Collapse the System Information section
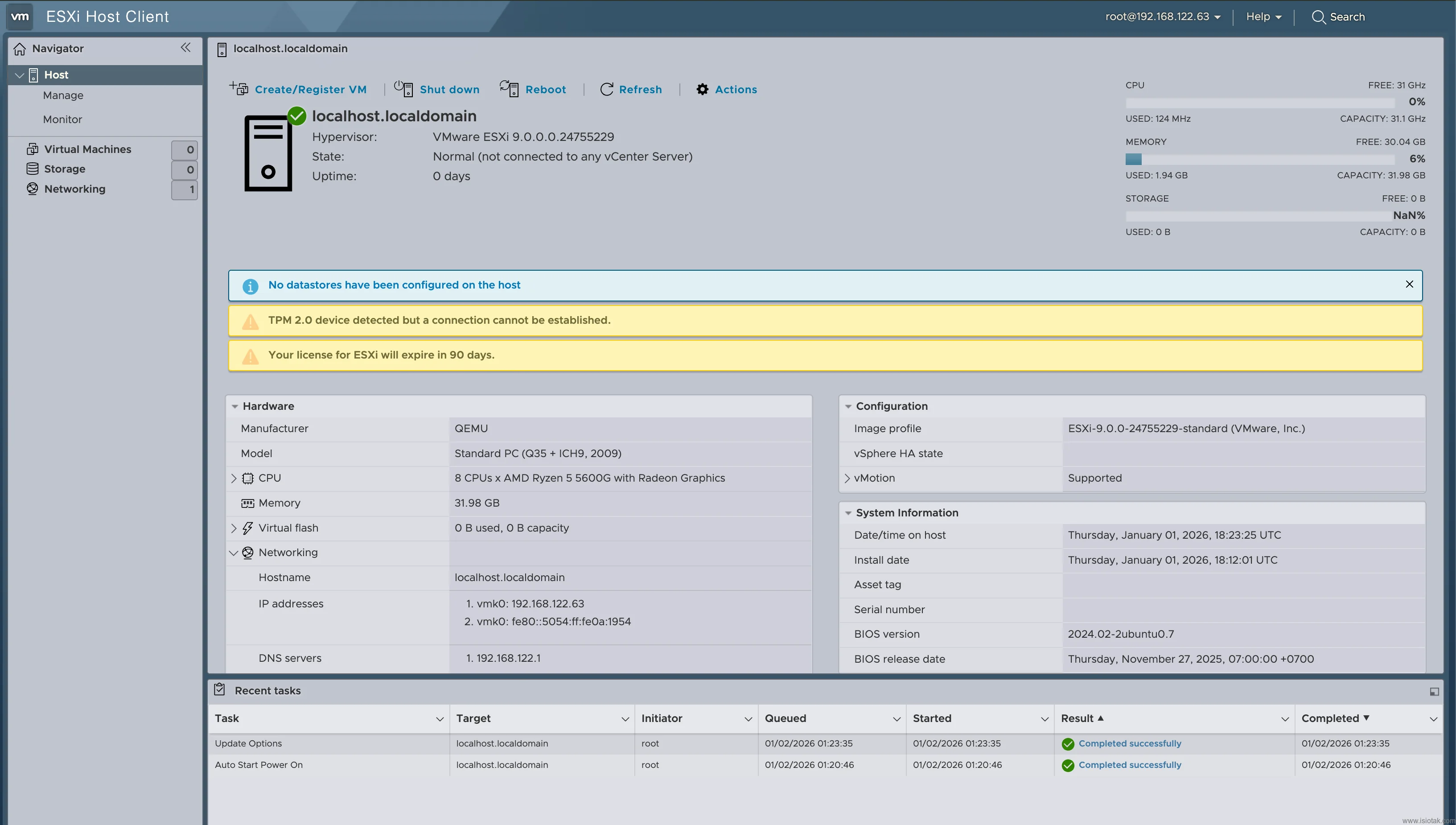The height and width of the screenshot is (825, 1456). (x=848, y=513)
